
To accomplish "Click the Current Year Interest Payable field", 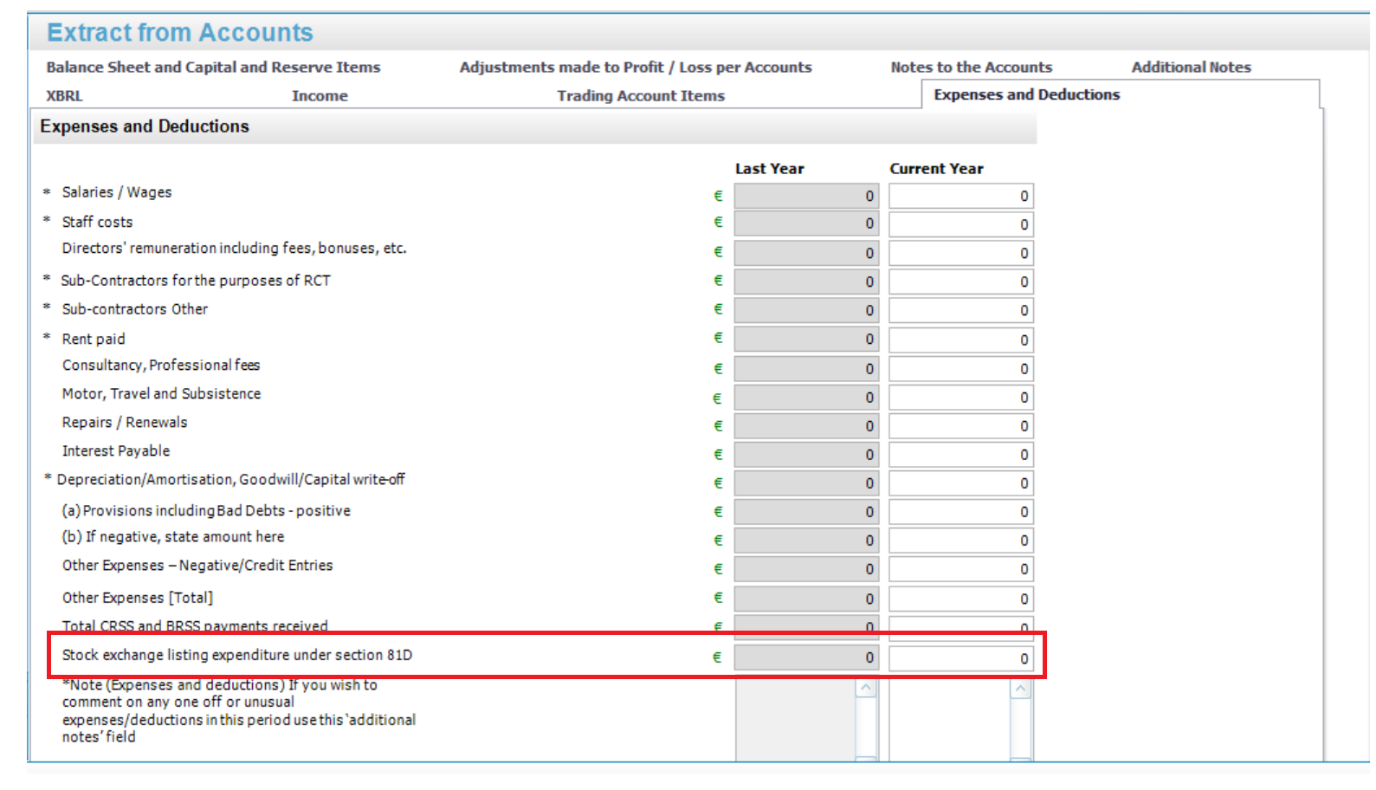I will (961, 455).
